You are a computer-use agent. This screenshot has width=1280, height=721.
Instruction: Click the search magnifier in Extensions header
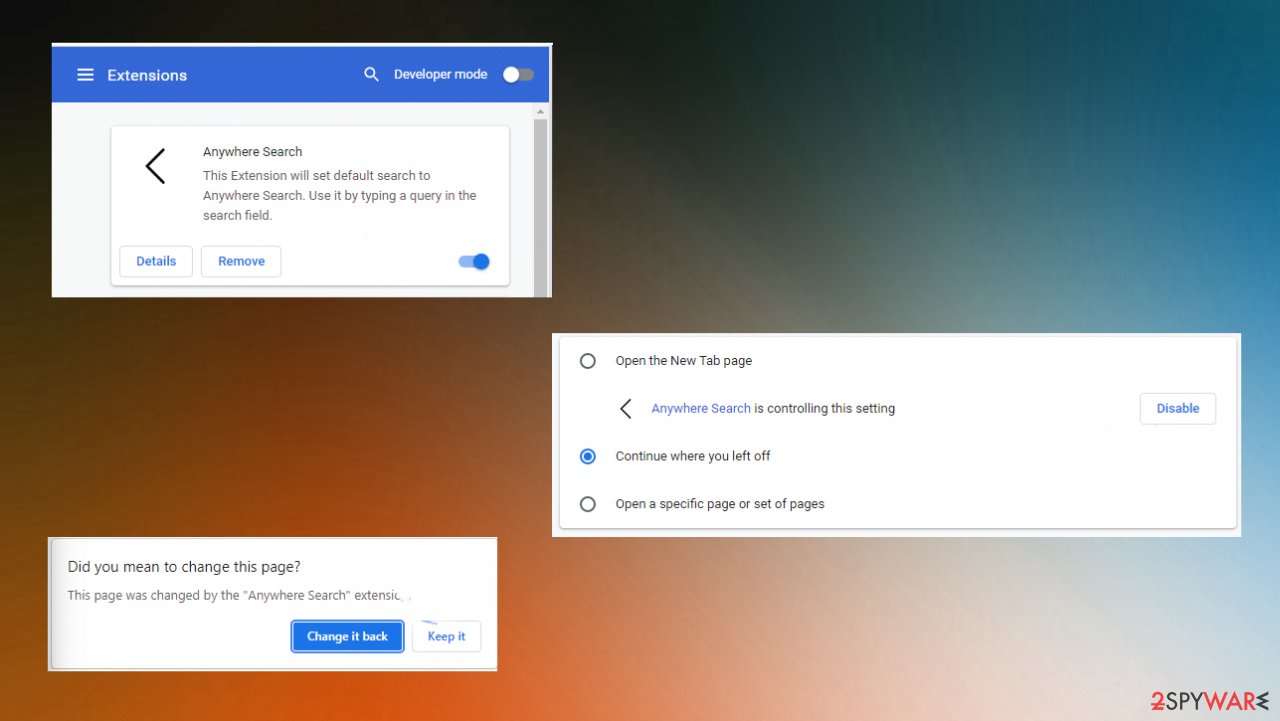371,75
